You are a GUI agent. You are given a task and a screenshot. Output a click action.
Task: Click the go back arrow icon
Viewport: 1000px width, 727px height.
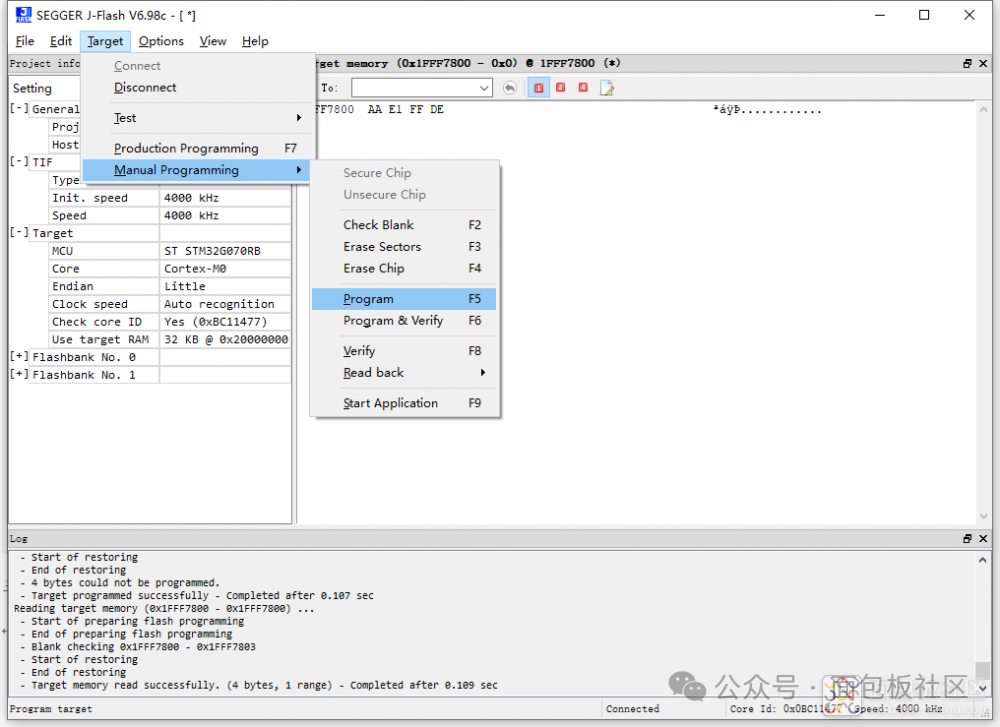point(510,88)
